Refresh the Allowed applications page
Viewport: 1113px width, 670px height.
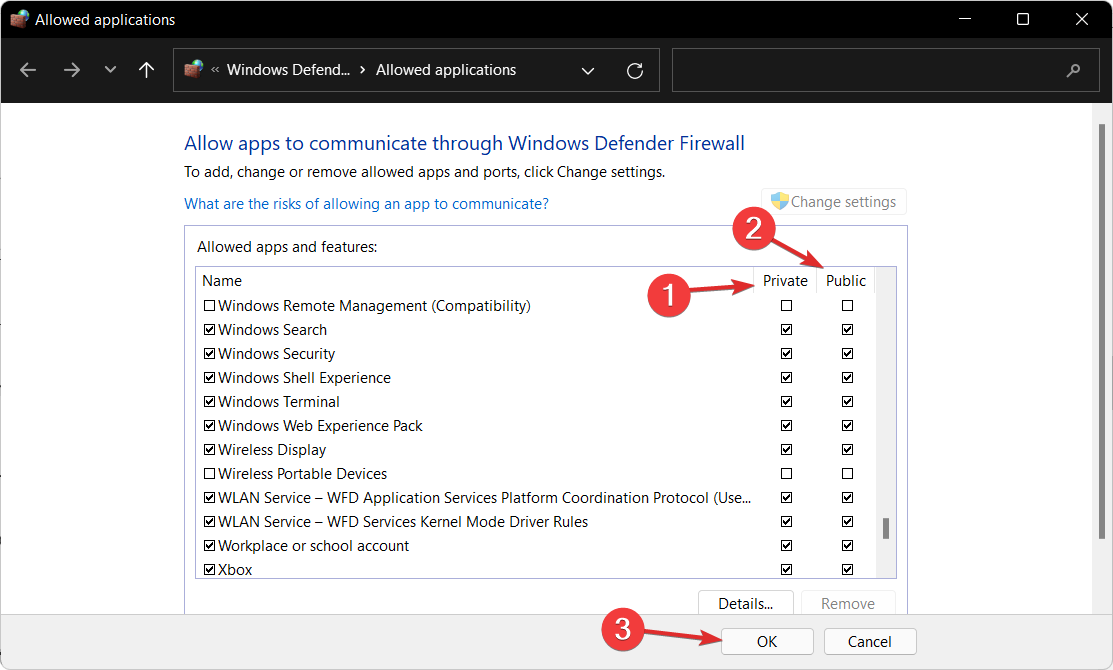635,70
